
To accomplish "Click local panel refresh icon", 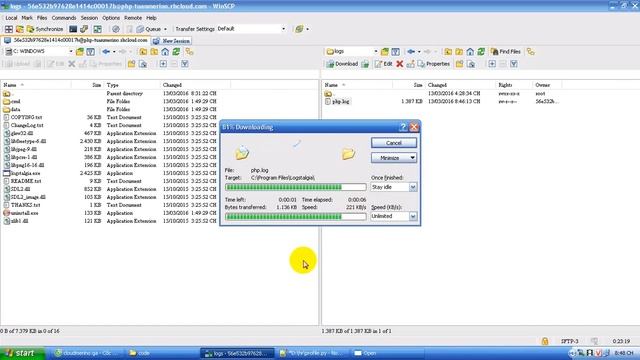I will coord(176,52).
